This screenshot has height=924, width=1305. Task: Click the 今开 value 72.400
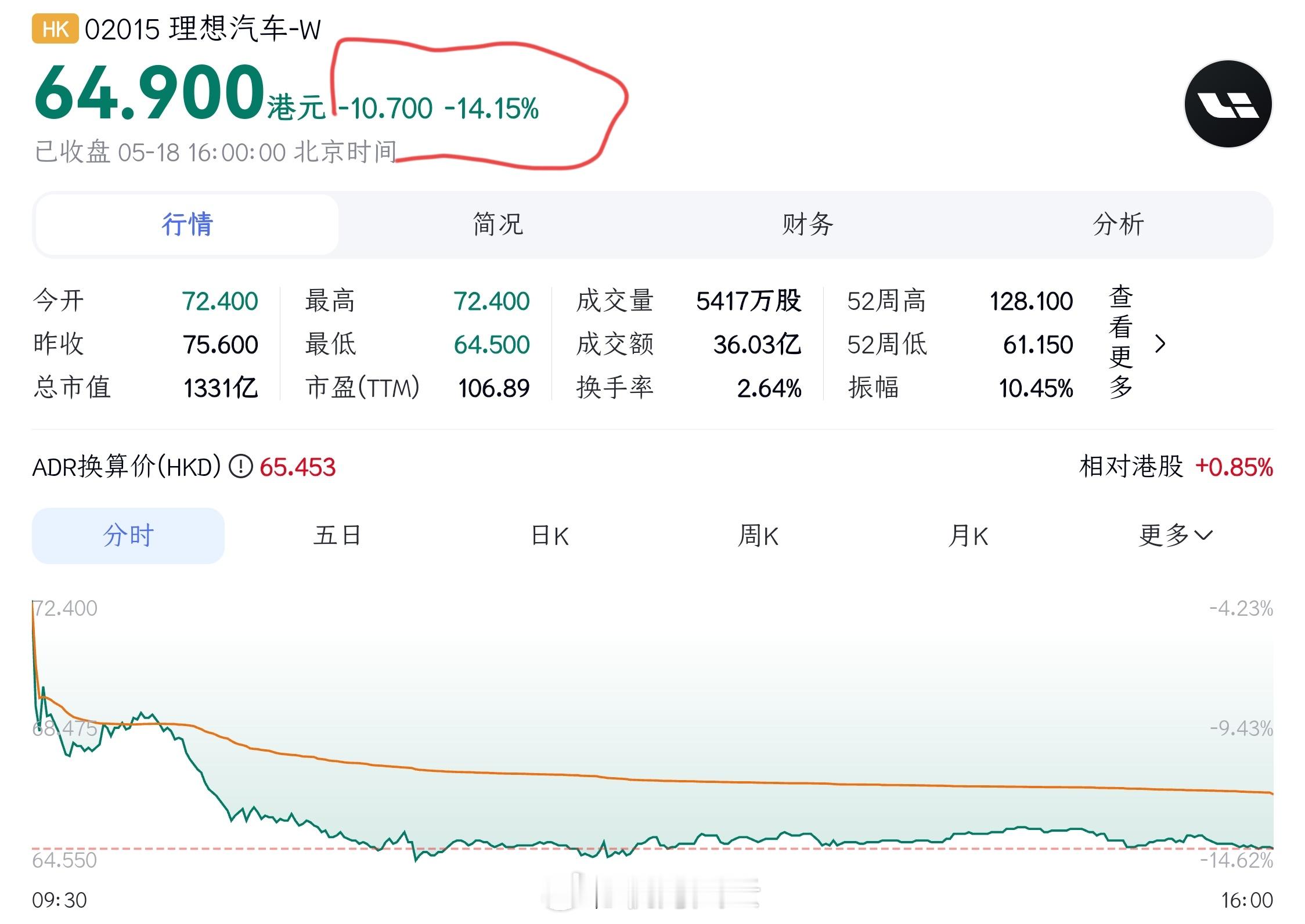pos(220,301)
